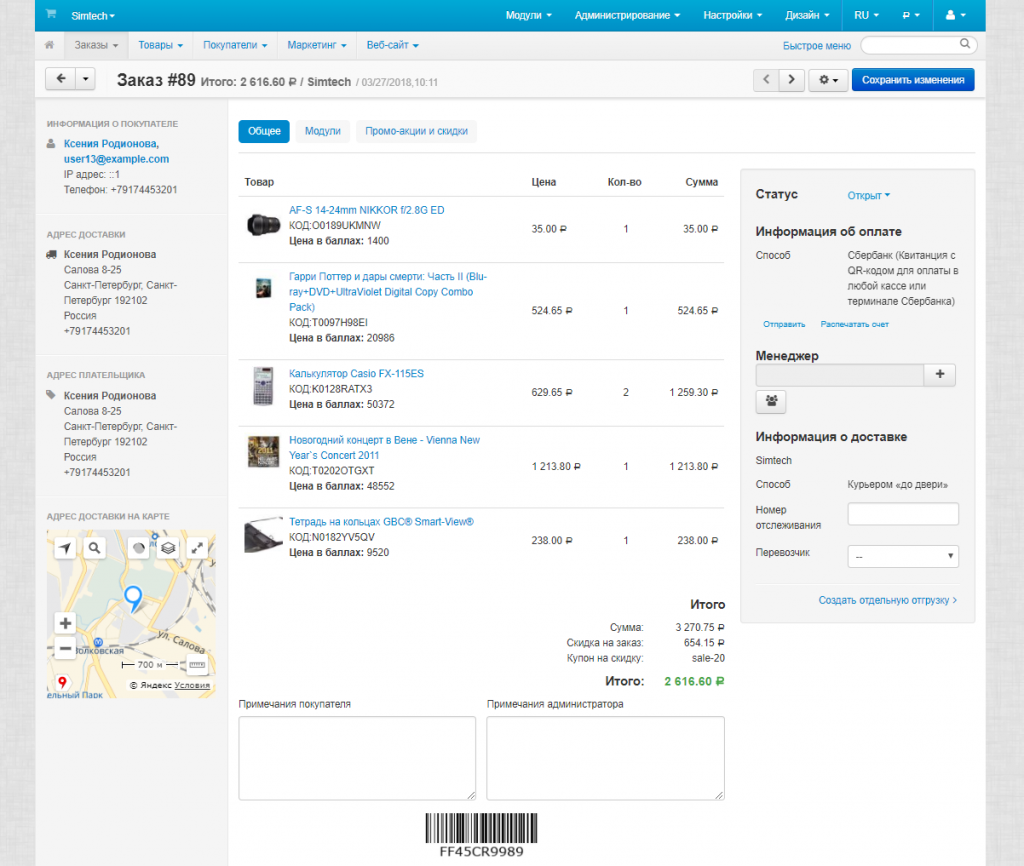Open the Vienna concert product thumbnail

(263, 451)
